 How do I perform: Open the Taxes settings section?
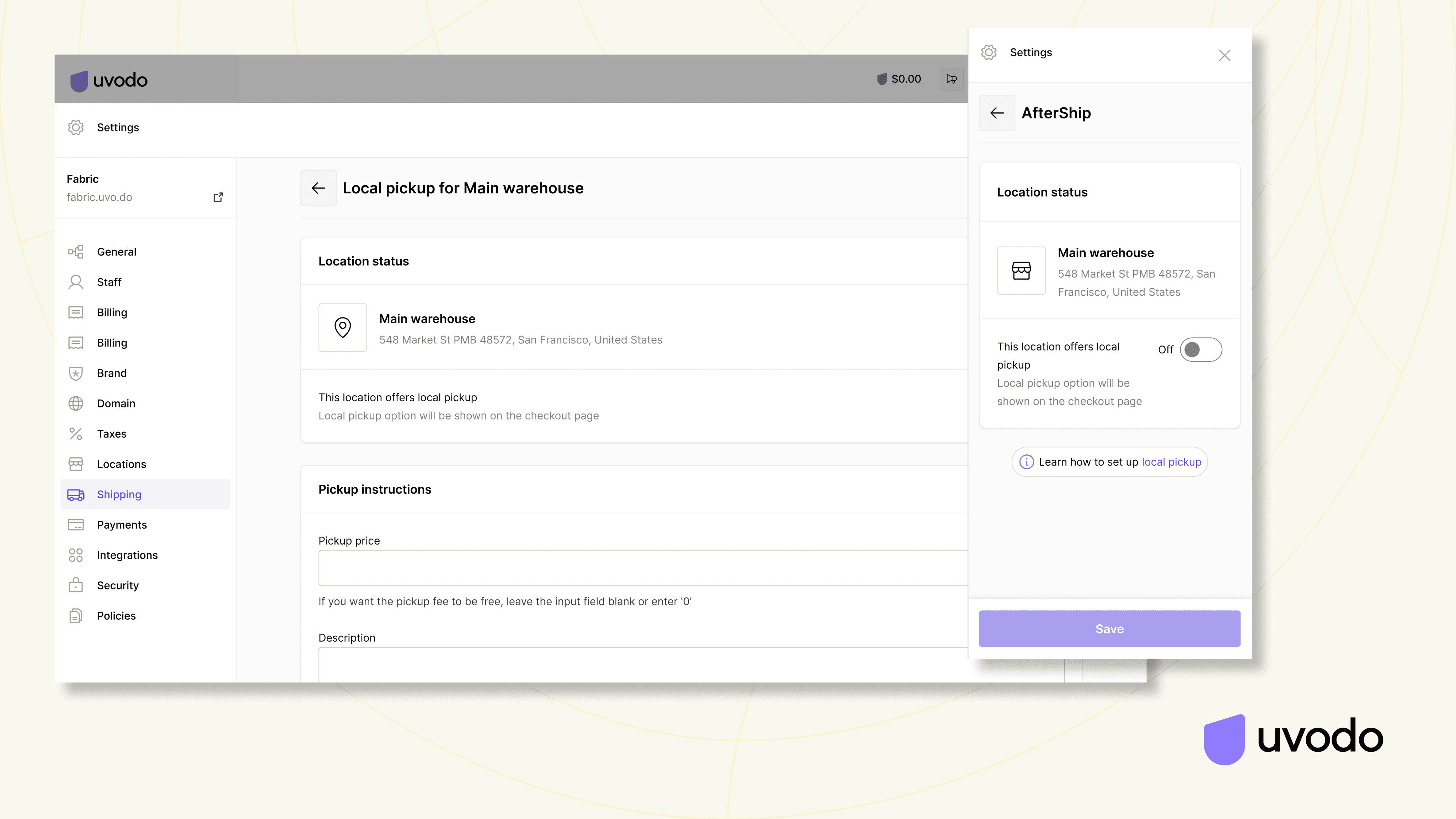pyautogui.click(x=111, y=434)
